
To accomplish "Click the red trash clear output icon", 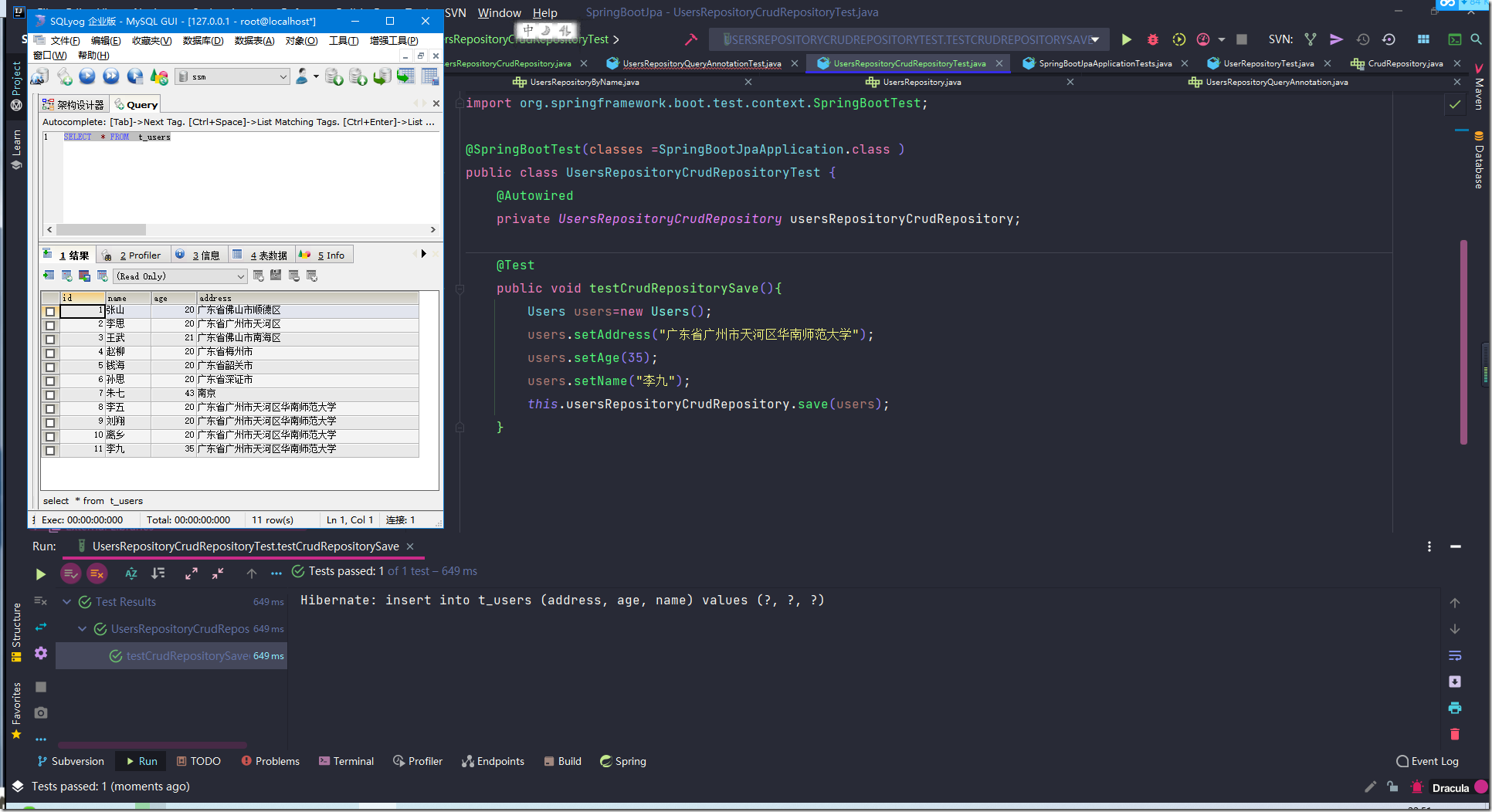I will pyautogui.click(x=1455, y=734).
